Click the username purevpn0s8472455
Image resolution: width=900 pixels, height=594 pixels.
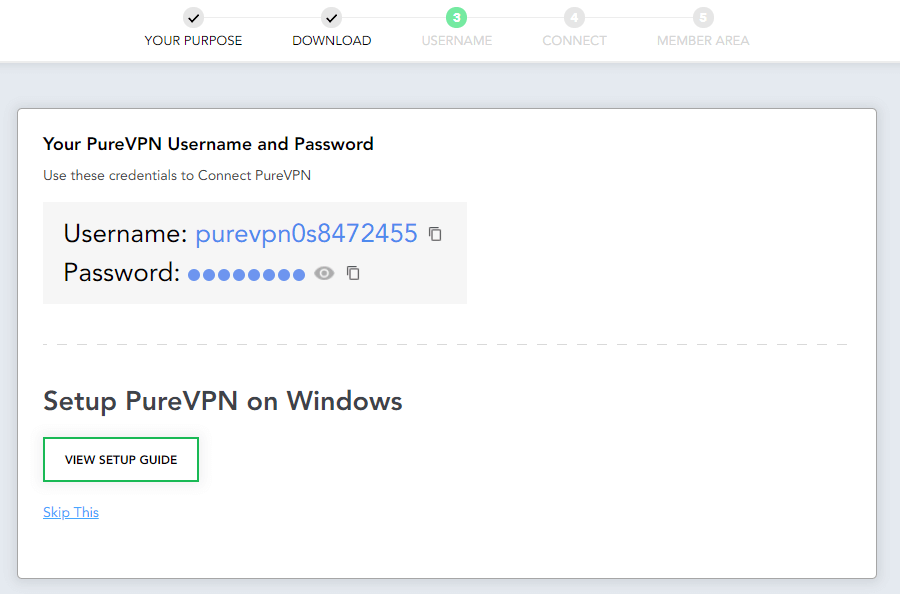pyautogui.click(x=307, y=234)
